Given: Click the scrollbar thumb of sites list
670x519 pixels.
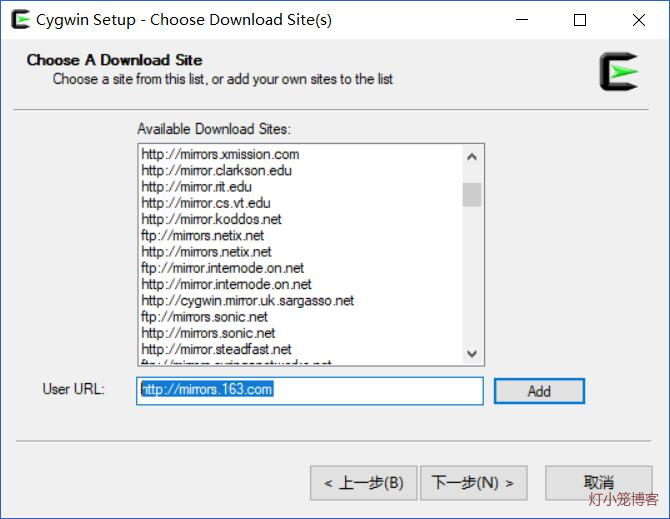Looking at the screenshot, I should point(472,195).
